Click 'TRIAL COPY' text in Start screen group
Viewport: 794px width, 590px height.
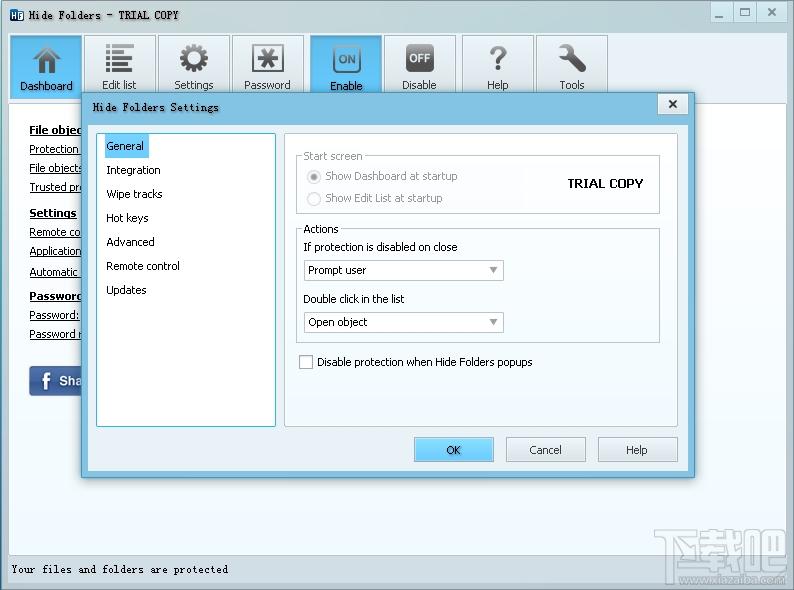(605, 183)
